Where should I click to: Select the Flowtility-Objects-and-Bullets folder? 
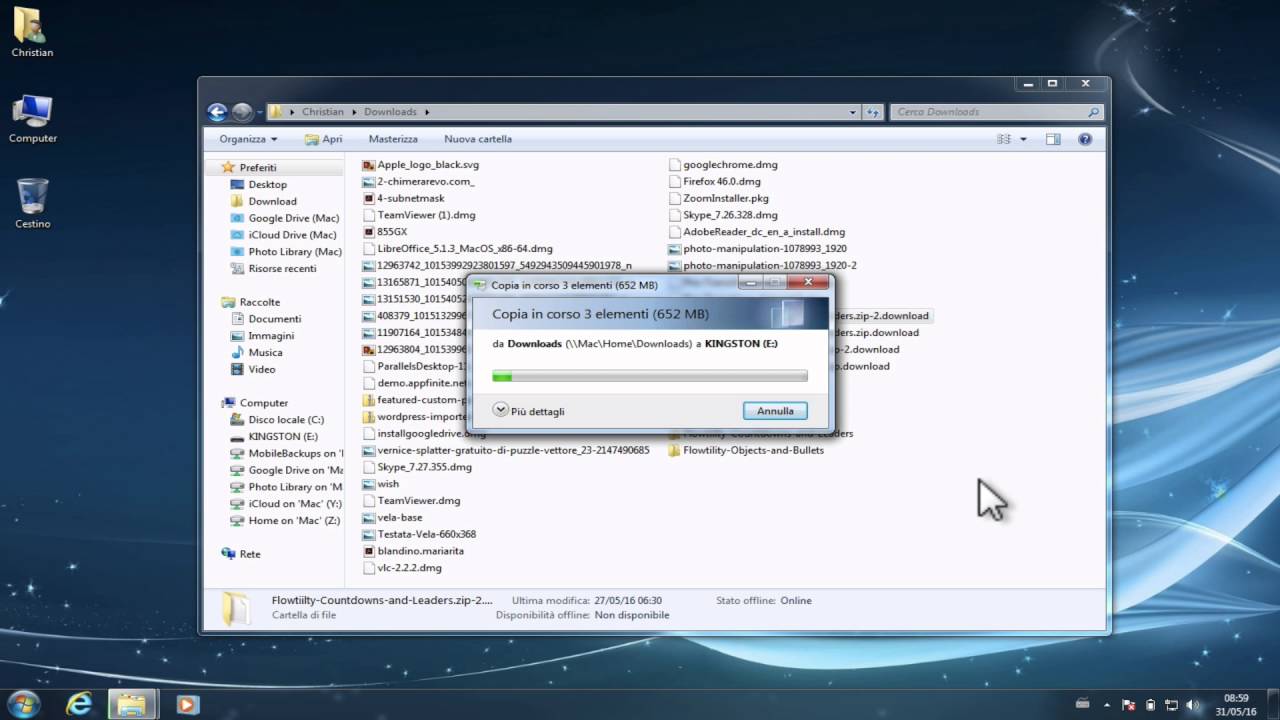coord(745,450)
